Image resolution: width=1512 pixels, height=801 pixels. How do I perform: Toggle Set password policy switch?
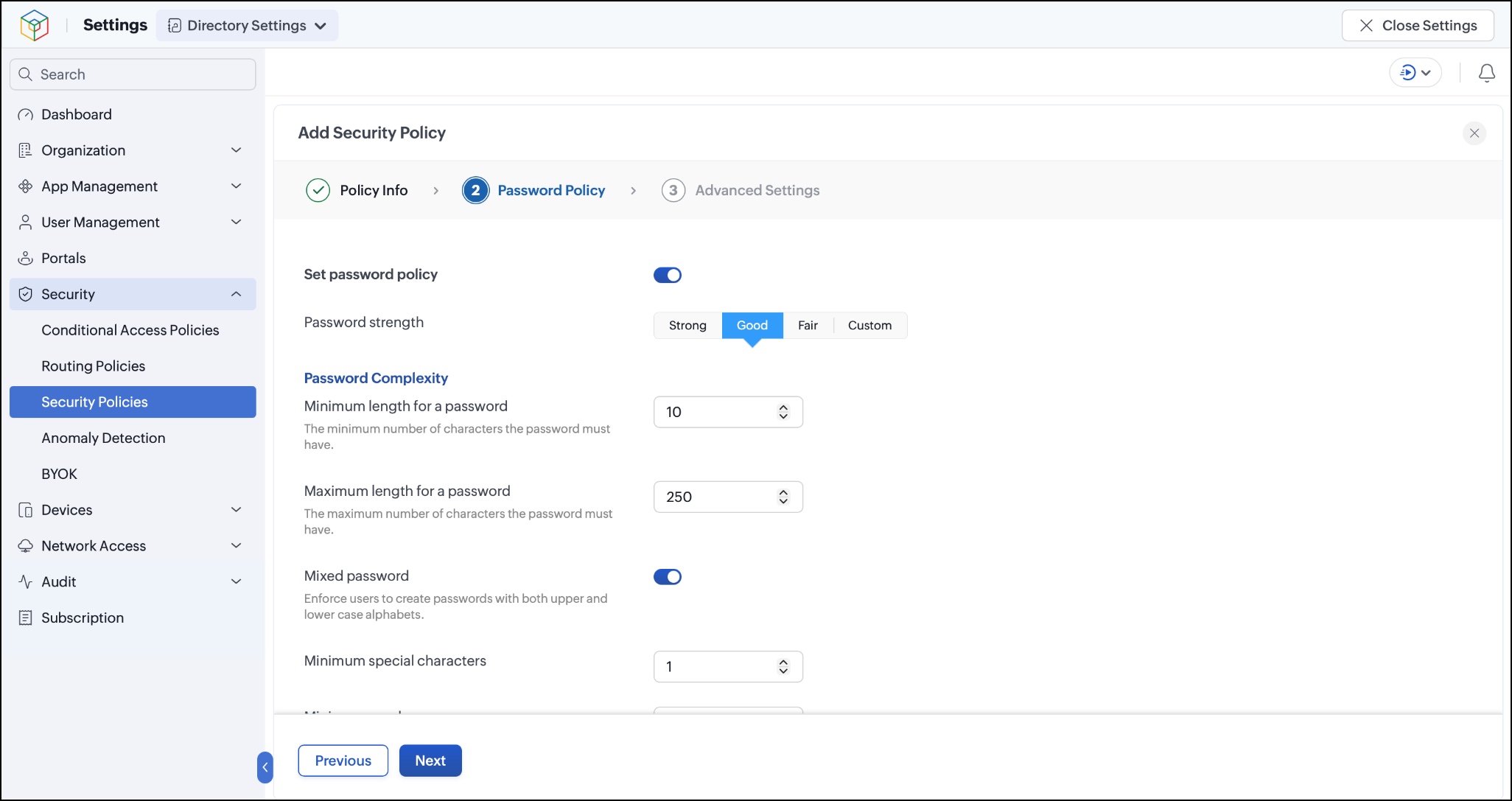click(x=668, y=275)
